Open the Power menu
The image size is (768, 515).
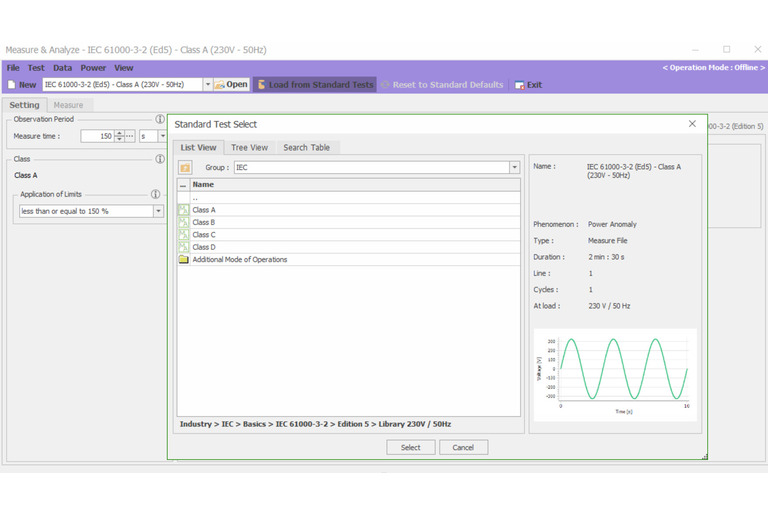(93, 68)
